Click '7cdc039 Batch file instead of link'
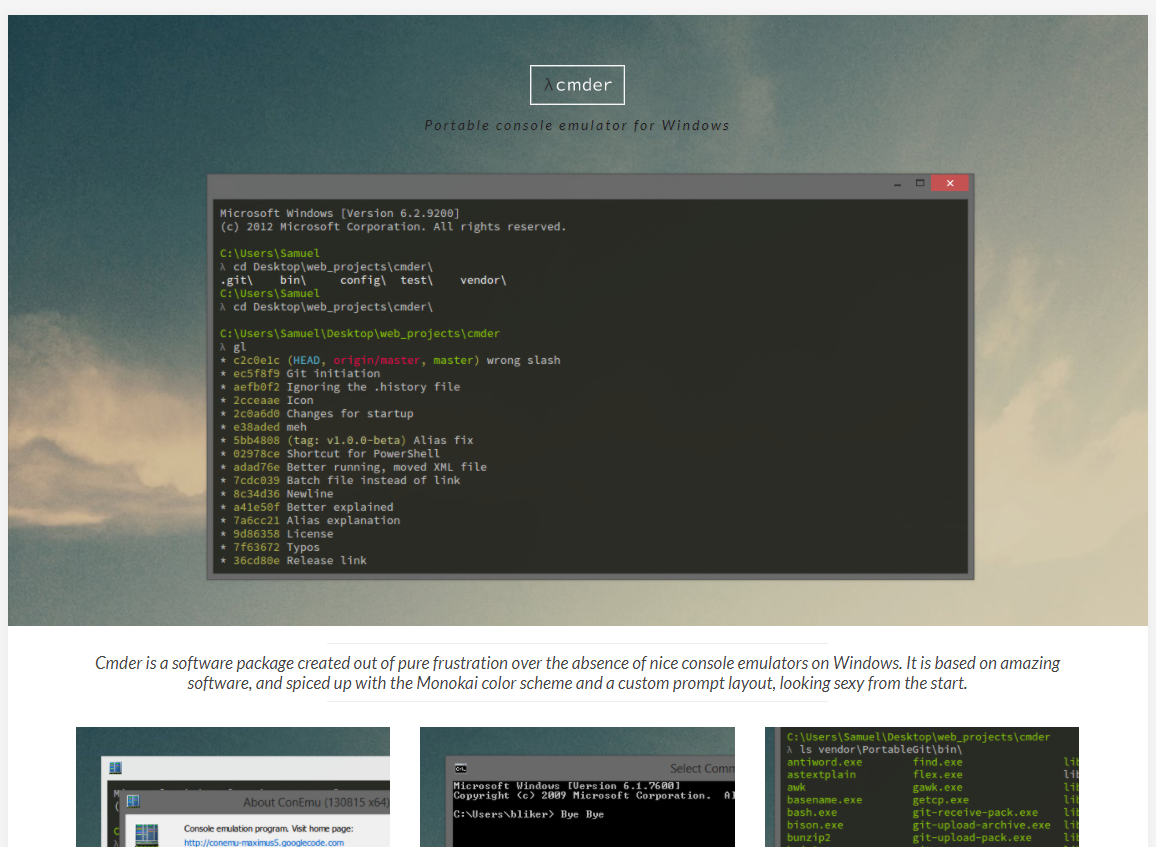Screen dimensions: 1156x847 340,481
